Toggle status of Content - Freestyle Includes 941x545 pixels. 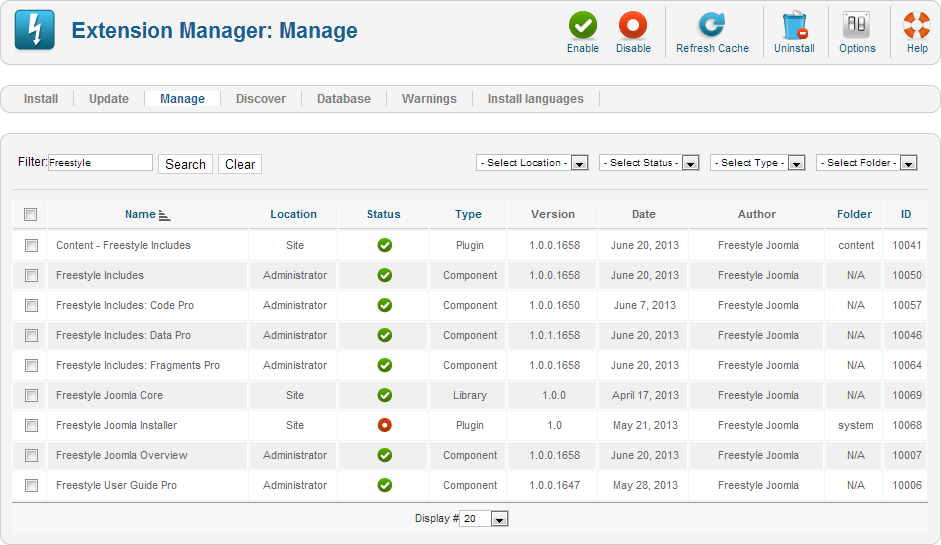(x=385, y=245)
